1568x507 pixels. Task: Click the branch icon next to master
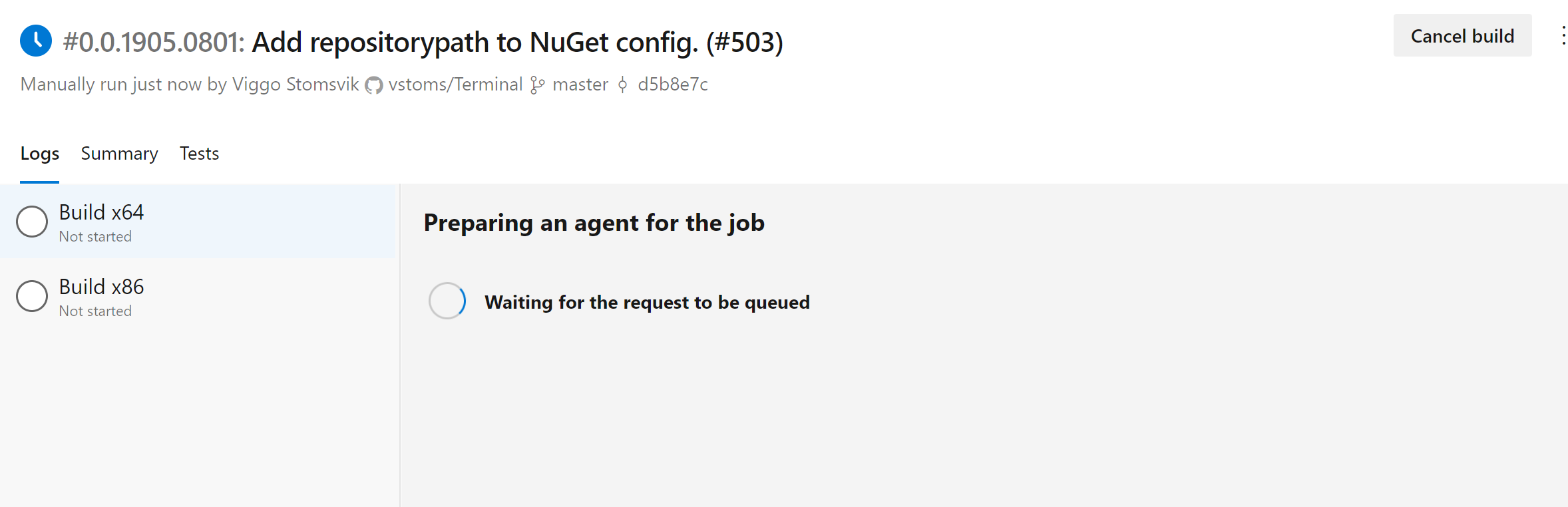537,85
